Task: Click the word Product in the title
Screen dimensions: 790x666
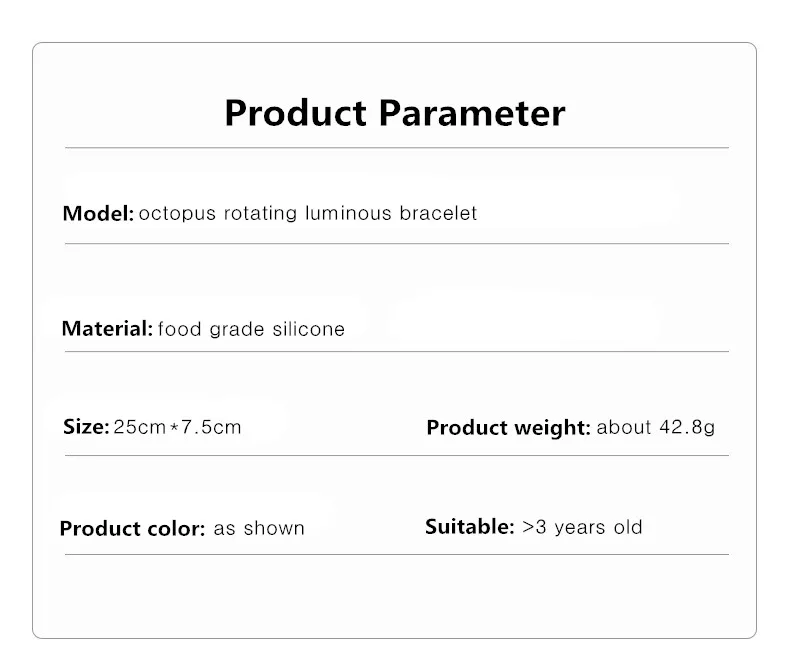Action: 296,112
